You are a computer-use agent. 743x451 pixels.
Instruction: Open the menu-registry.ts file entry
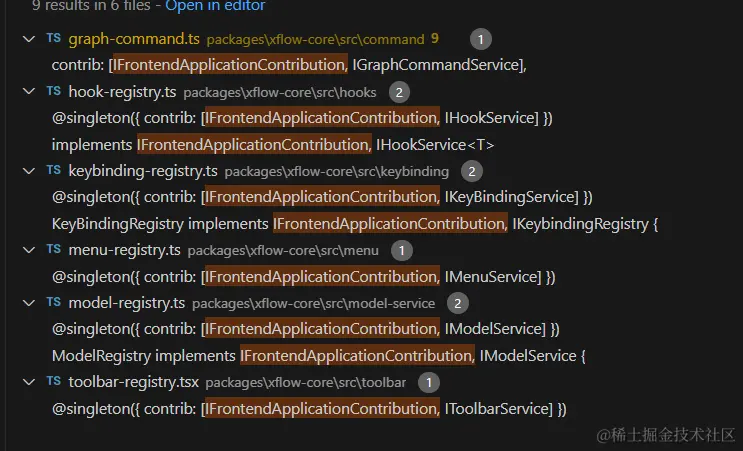[125, 250]
